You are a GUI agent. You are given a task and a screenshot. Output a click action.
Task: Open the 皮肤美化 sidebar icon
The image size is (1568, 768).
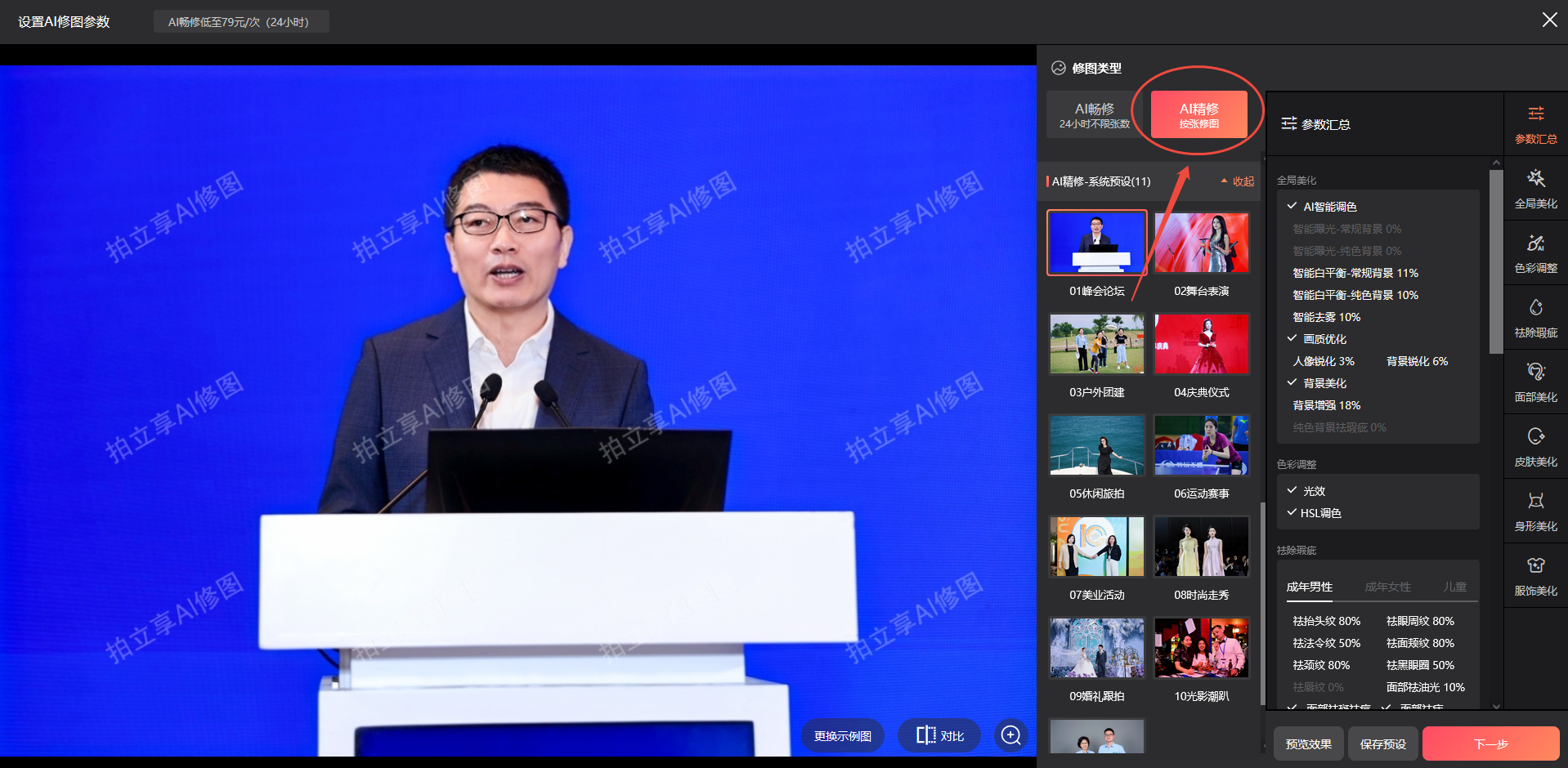1535,447
